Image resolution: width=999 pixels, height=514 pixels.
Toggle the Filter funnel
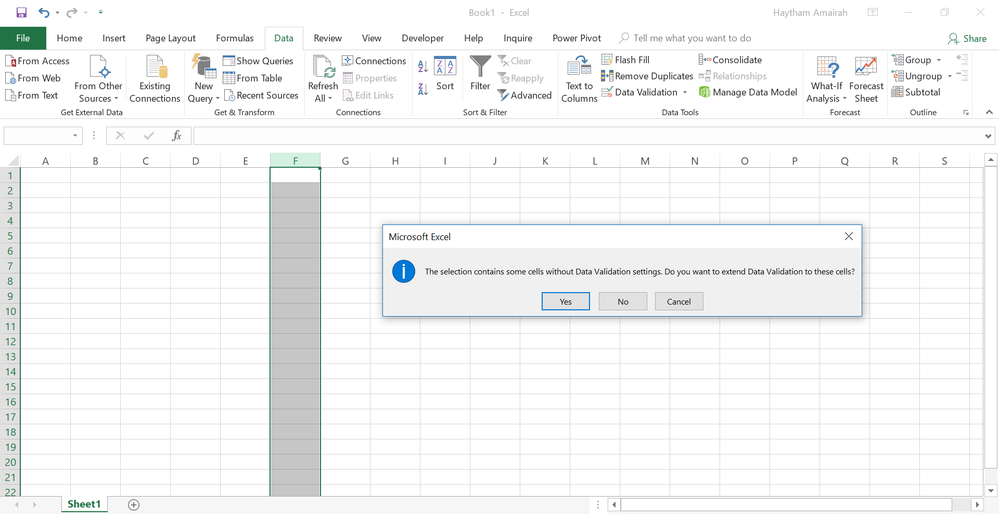click(480, 74)
